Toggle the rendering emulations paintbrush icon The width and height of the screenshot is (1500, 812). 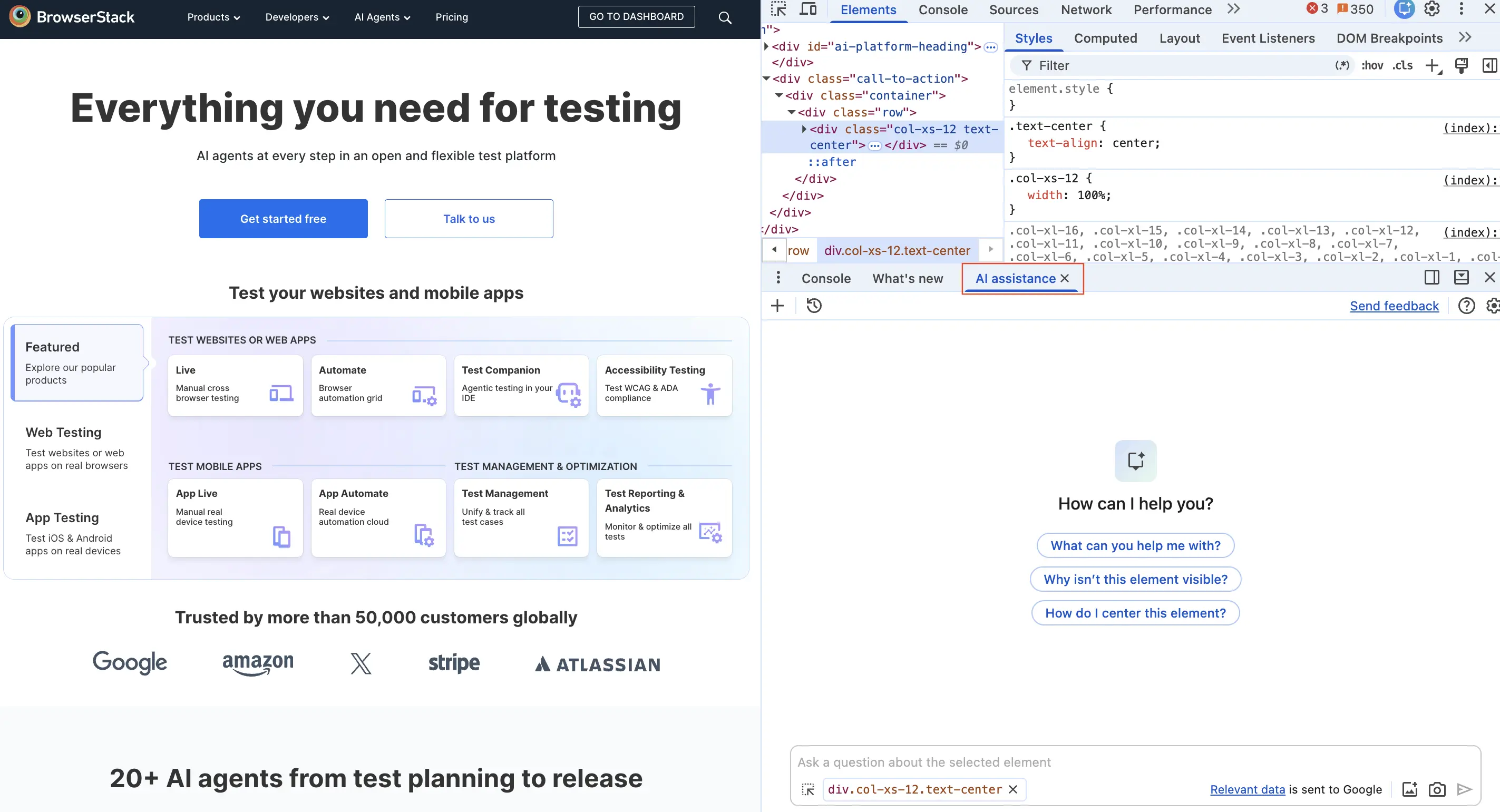pos(1461,66)
